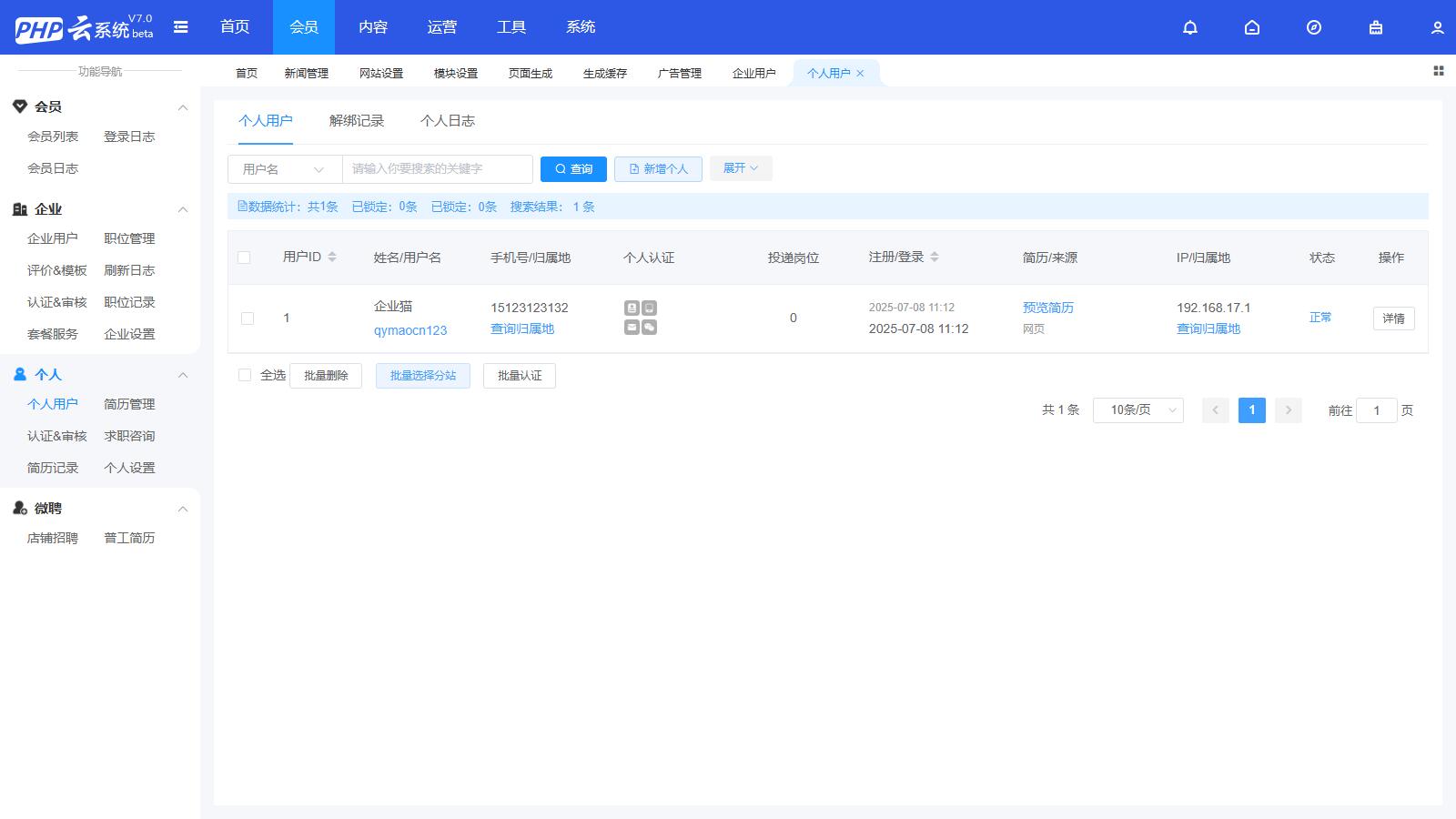Open the notification bell in header
The width and height of the screenshot is (1456, 819).
pos(1190,27)
